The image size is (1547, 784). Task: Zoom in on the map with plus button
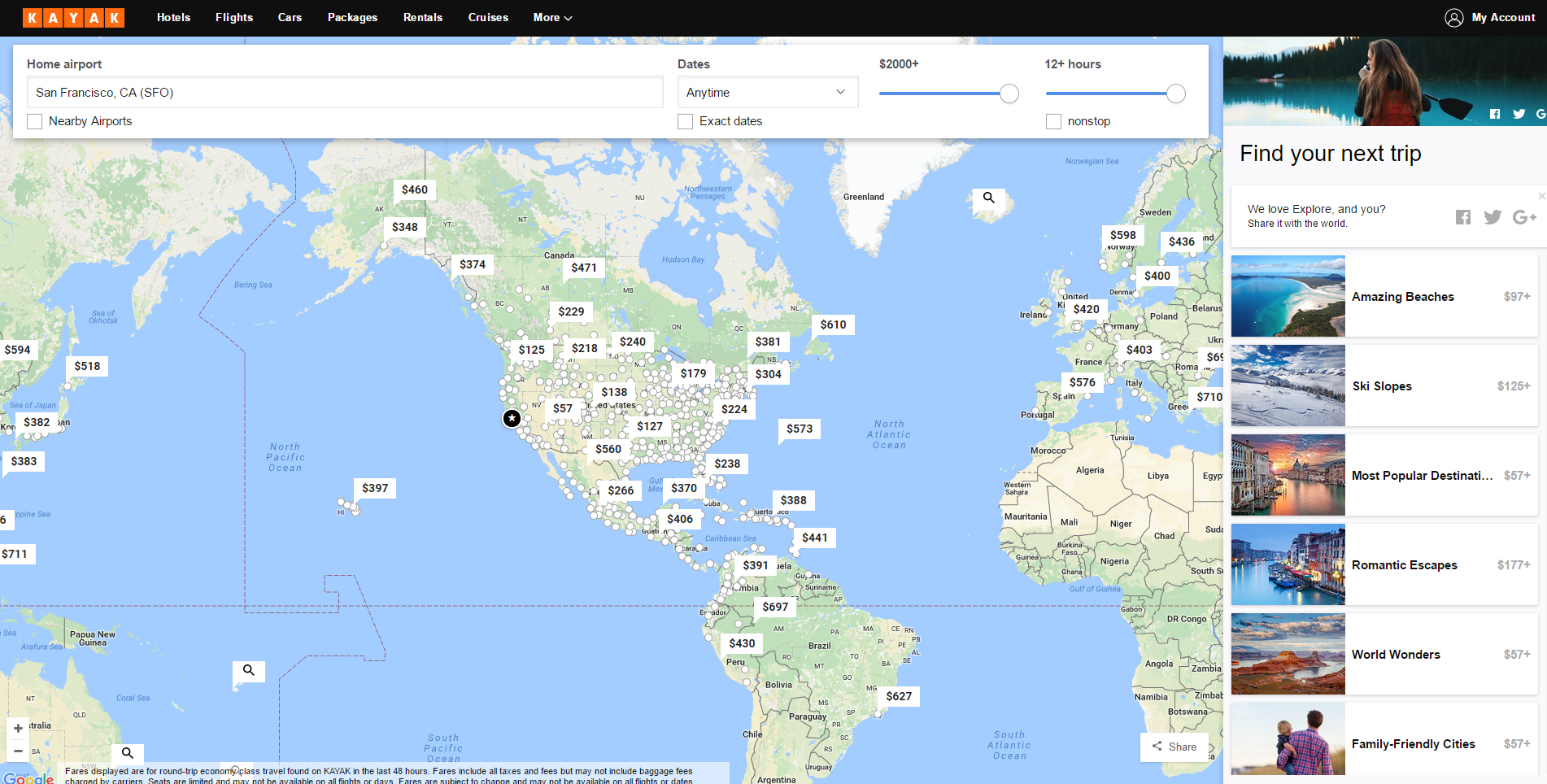[x=18, y=728]
